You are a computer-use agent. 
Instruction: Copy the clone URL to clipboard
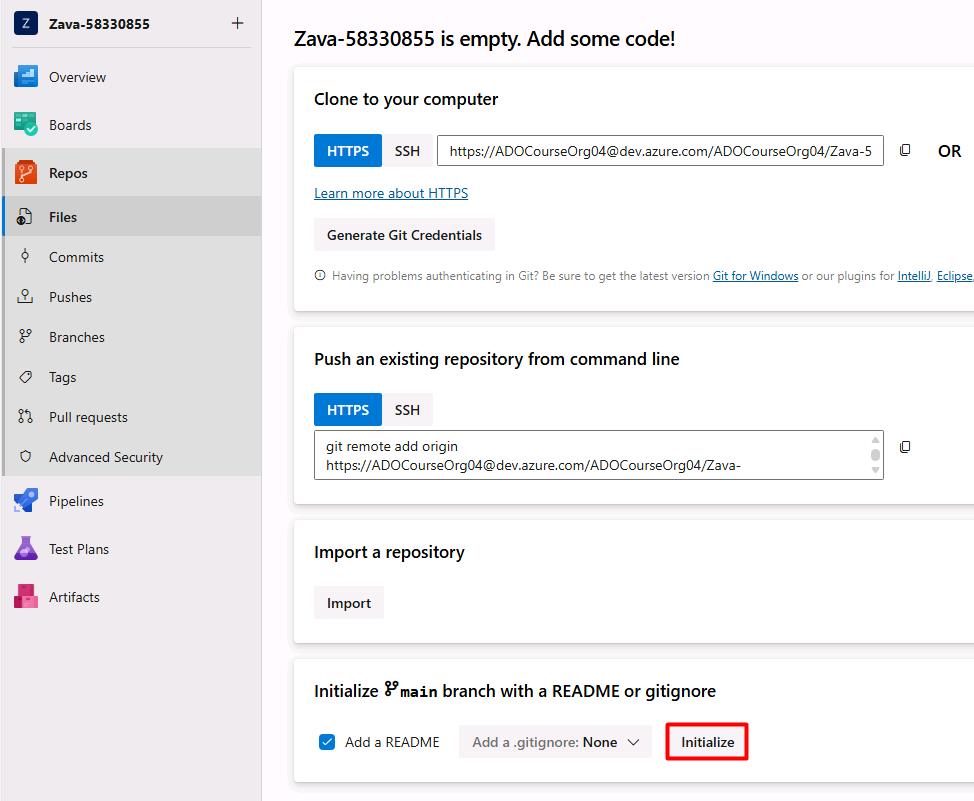905,150
